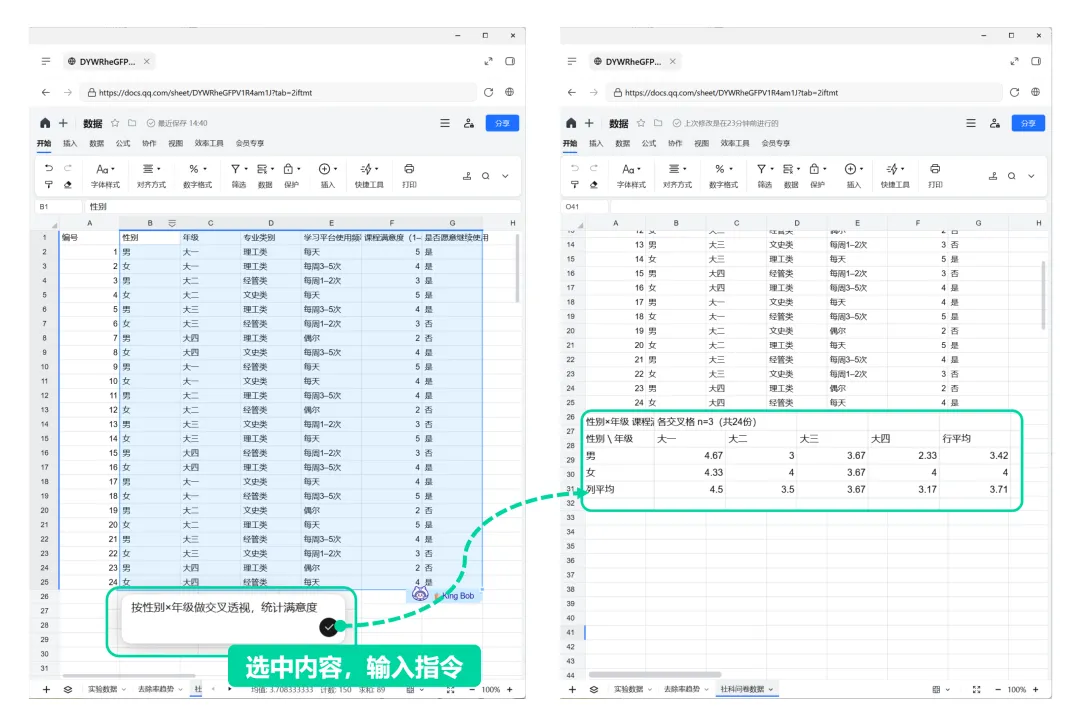Click the B1 cell name box in the left window
The image size is (1080, 726).
58,206
